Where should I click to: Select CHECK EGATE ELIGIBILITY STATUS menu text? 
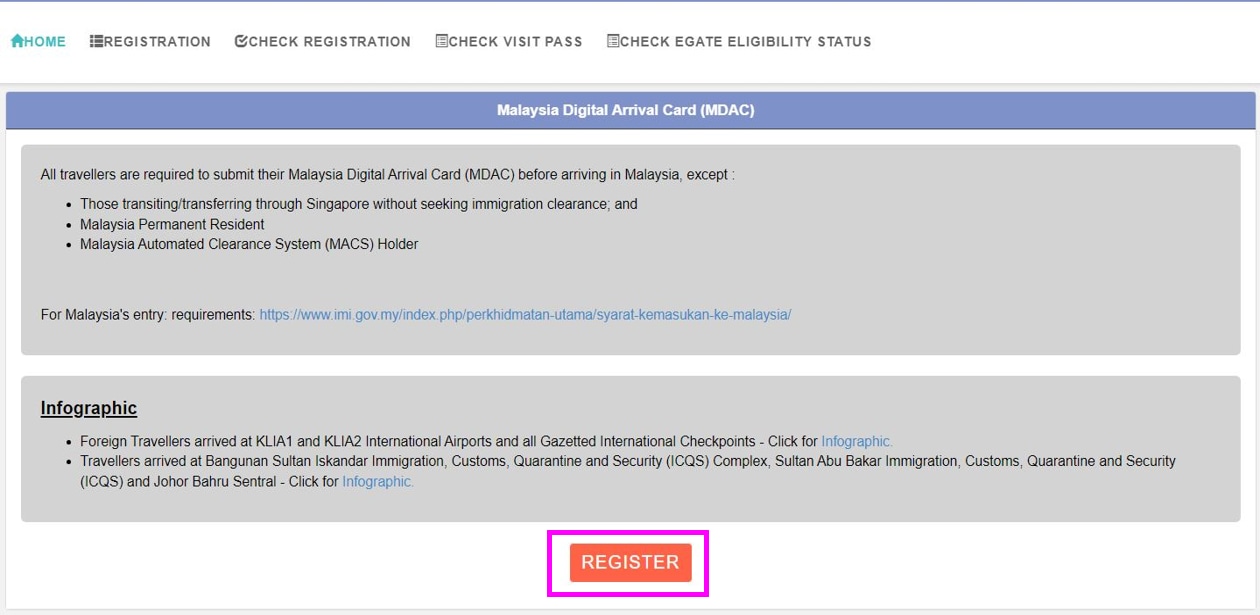745,42
